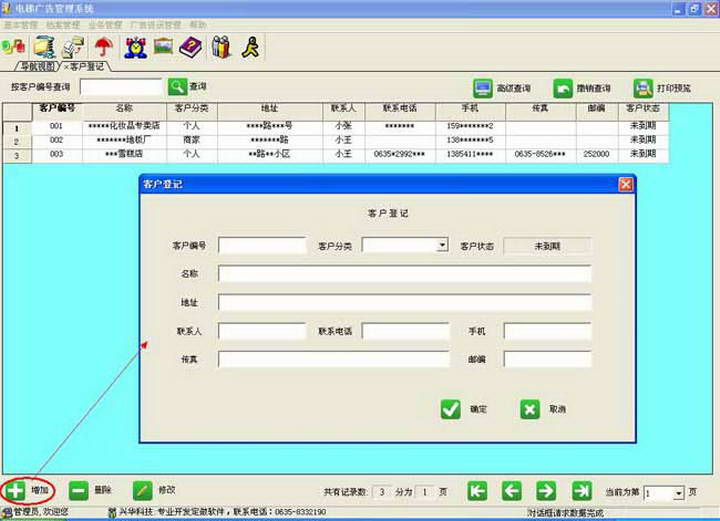This screenshot has height=521, width=720.
Task: Open 打印预览 print preview icon
Action: [x=643, y=88]
